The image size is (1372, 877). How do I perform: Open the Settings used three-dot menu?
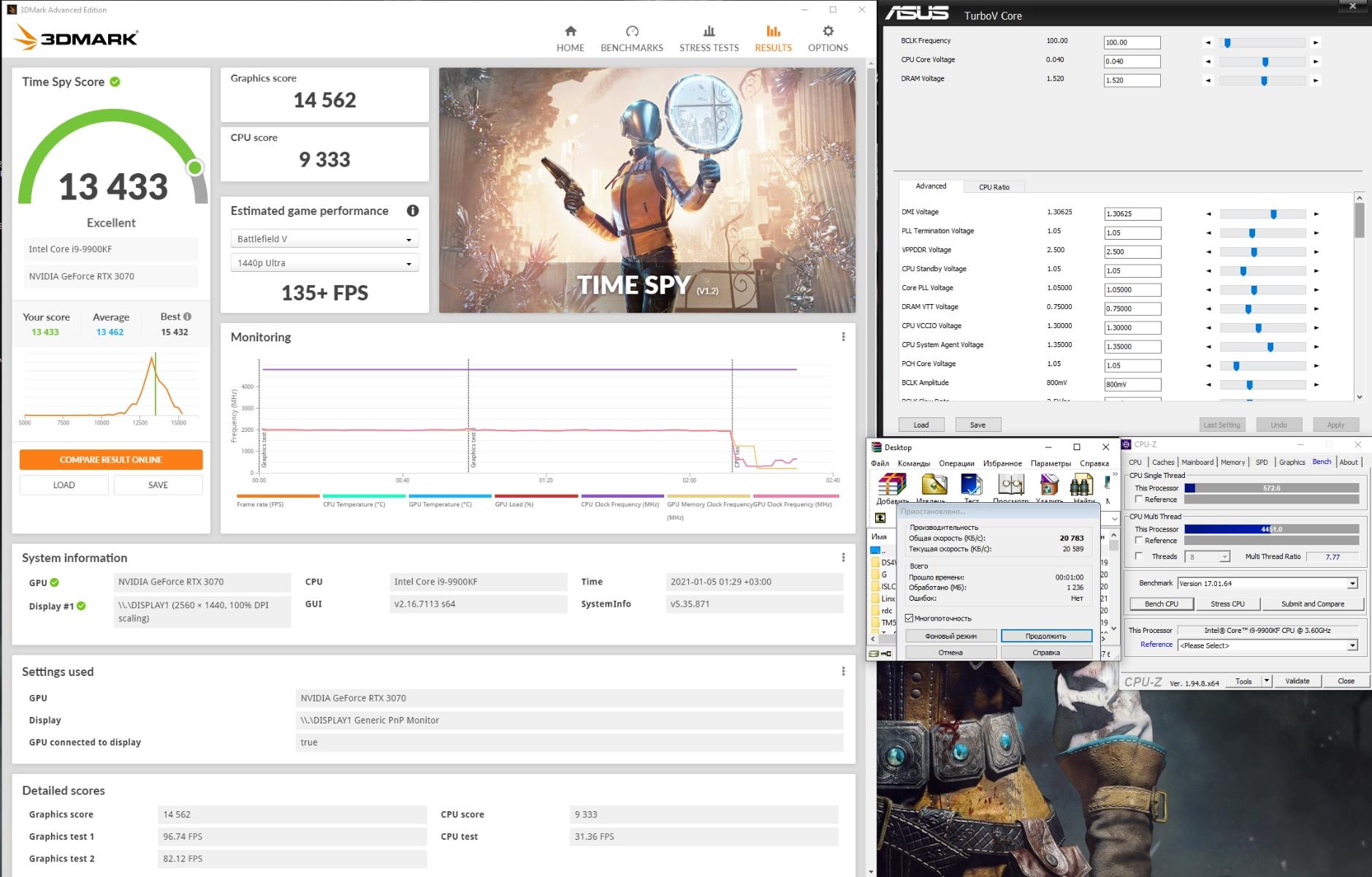843,672
